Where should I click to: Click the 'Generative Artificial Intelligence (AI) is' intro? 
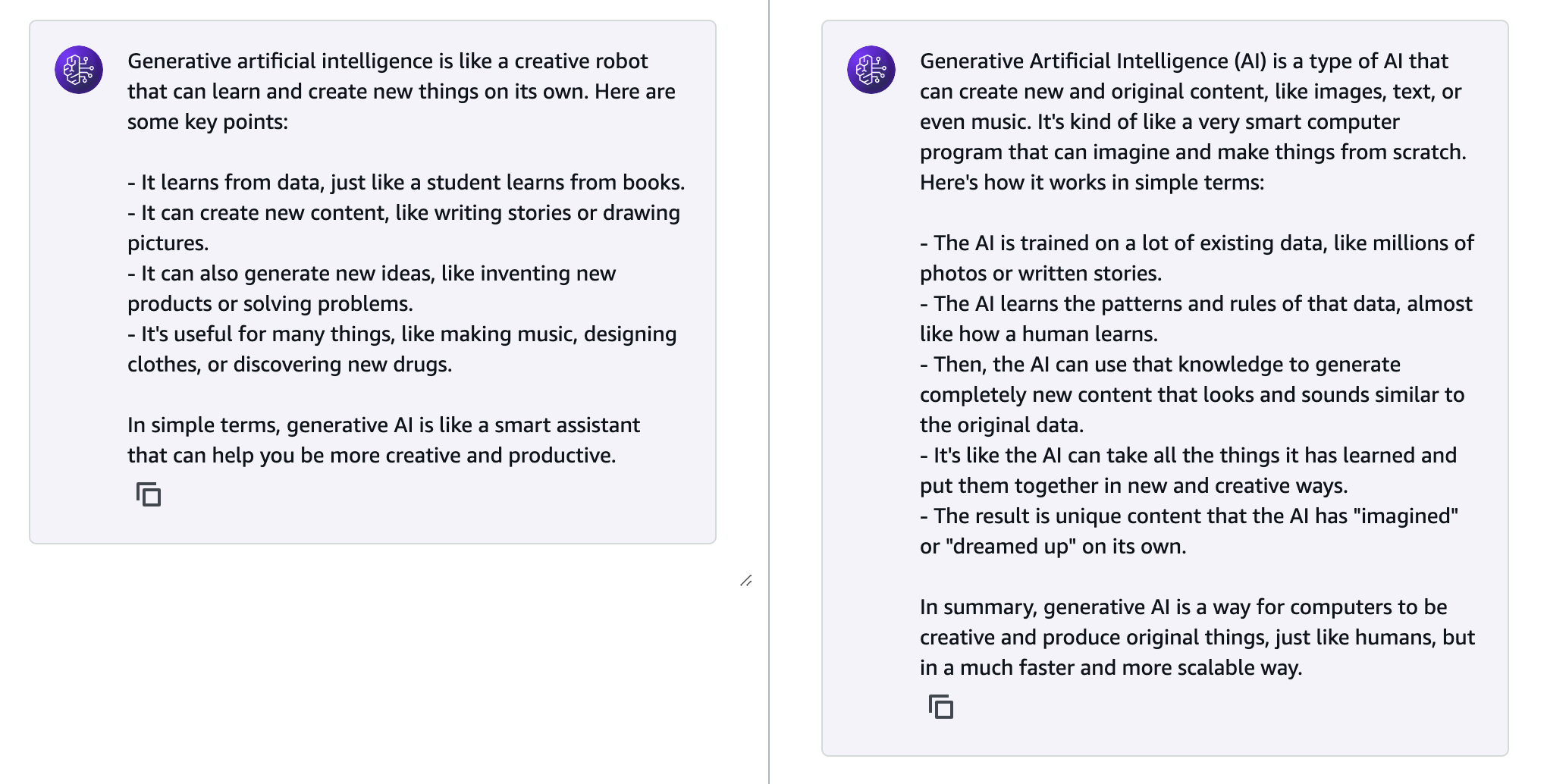pos(1193,121)
